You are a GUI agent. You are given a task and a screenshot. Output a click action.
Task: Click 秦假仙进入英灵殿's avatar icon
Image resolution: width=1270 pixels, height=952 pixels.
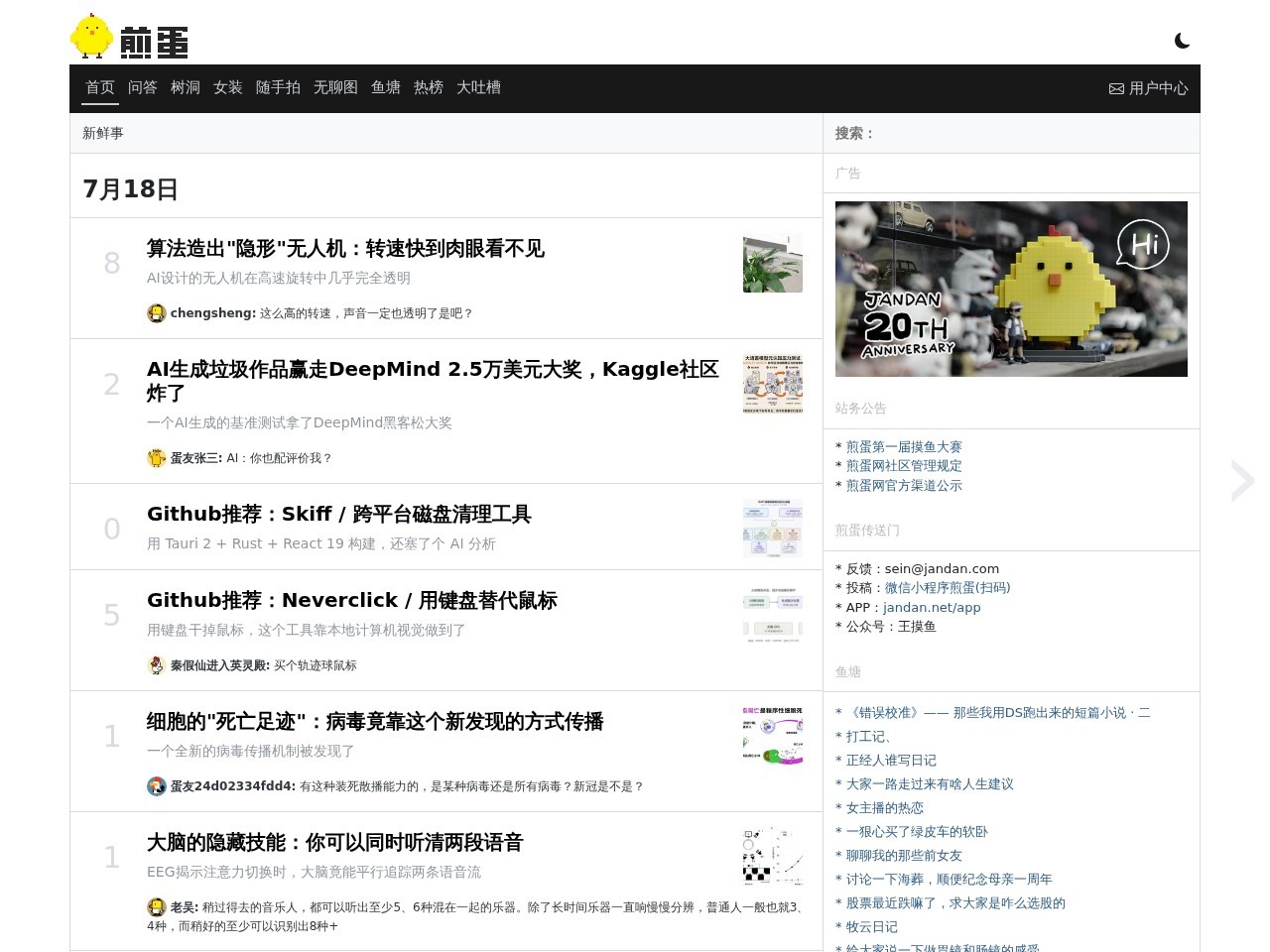pos(156,665)
